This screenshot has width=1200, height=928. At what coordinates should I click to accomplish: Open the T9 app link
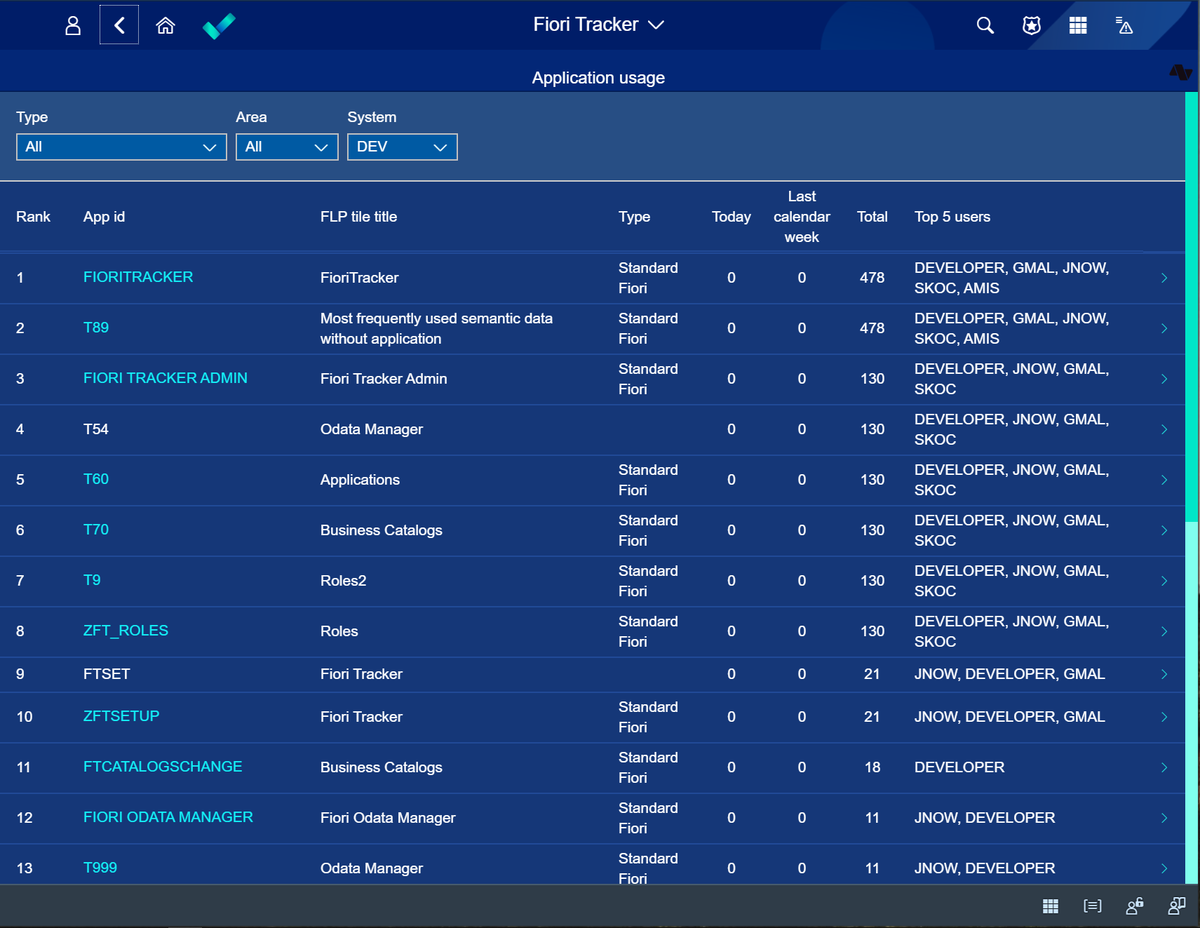tap(92, 580)
